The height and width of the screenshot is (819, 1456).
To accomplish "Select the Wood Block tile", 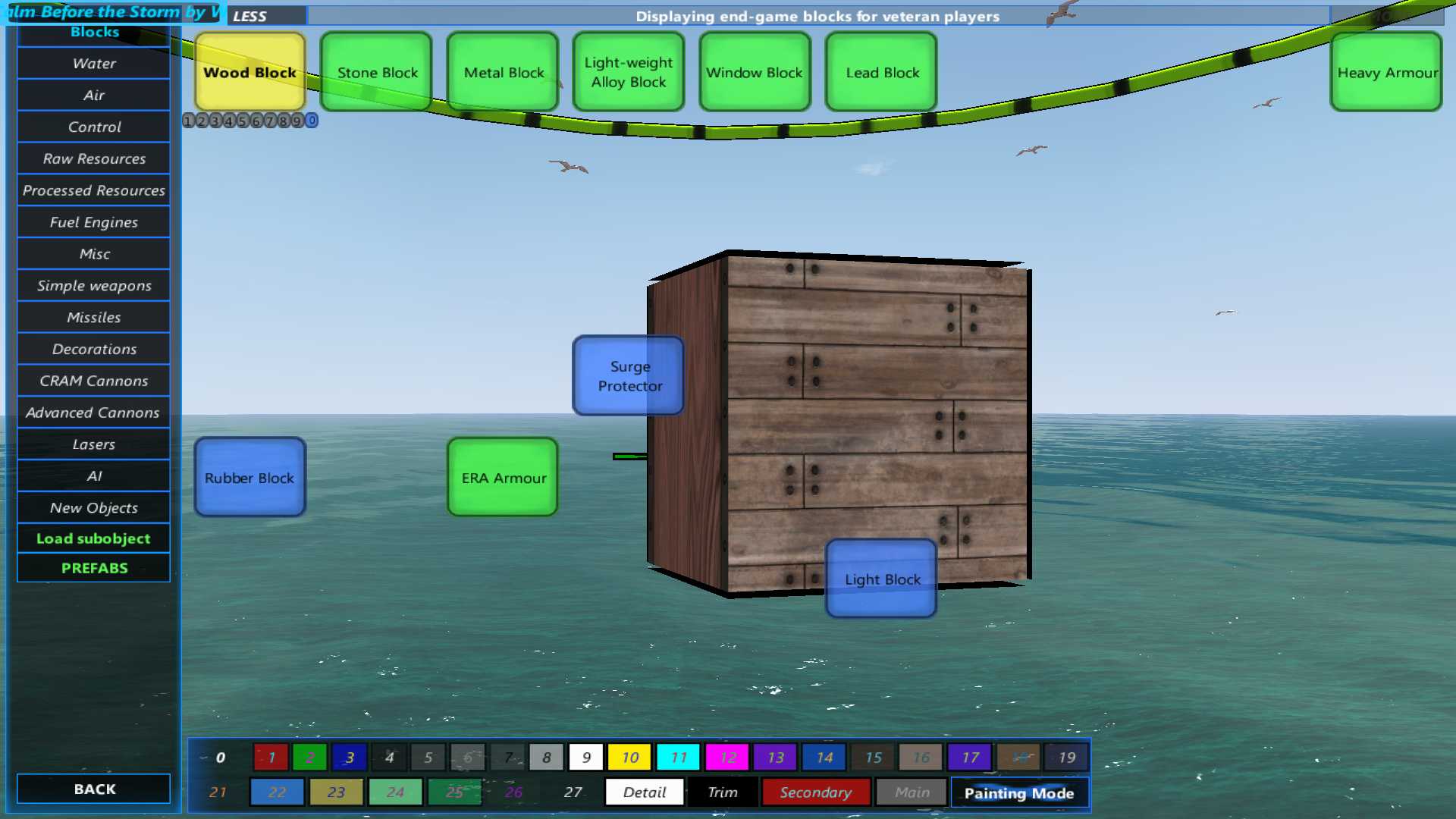I will pyautogui.click(x=249, y=73).
